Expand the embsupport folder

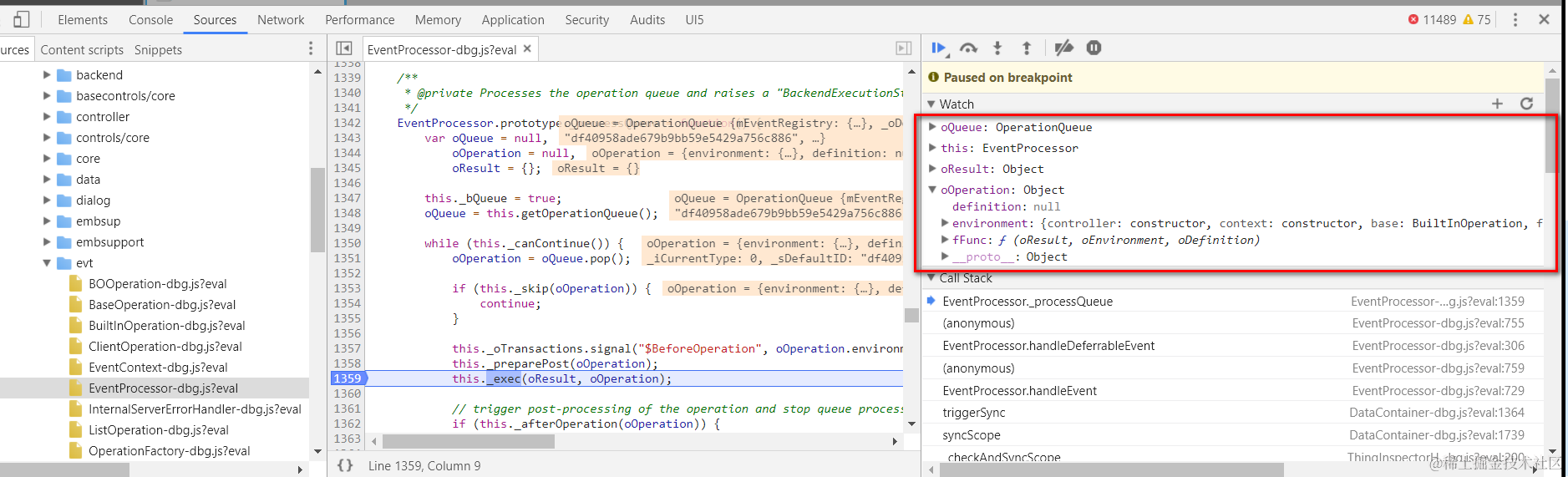pyautogui.click(x=48, y=241)
